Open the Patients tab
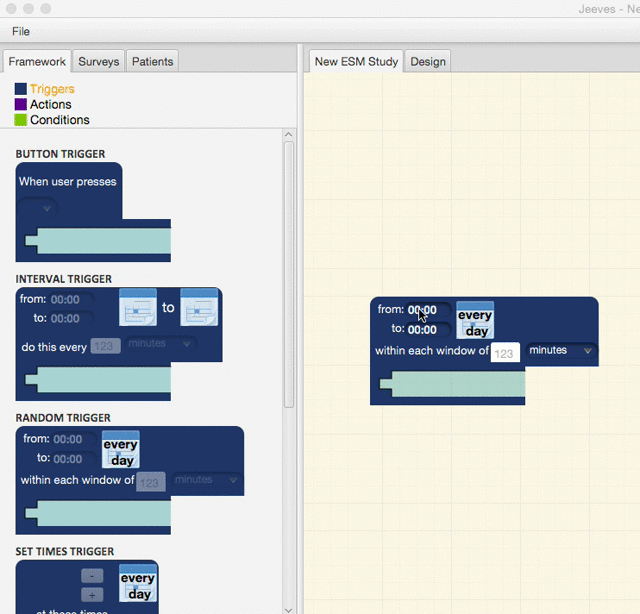 [152, 62]
